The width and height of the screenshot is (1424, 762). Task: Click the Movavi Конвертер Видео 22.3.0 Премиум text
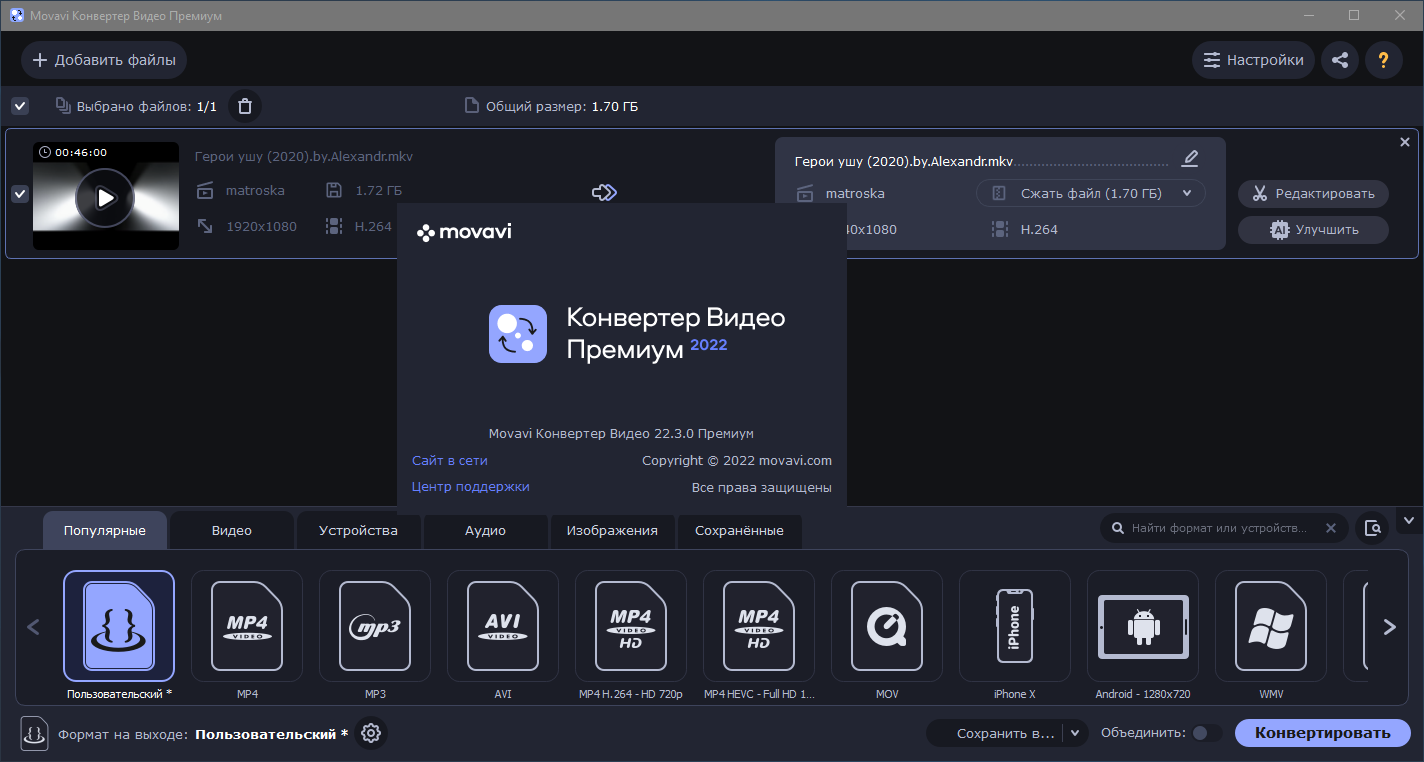click(621, 433)
